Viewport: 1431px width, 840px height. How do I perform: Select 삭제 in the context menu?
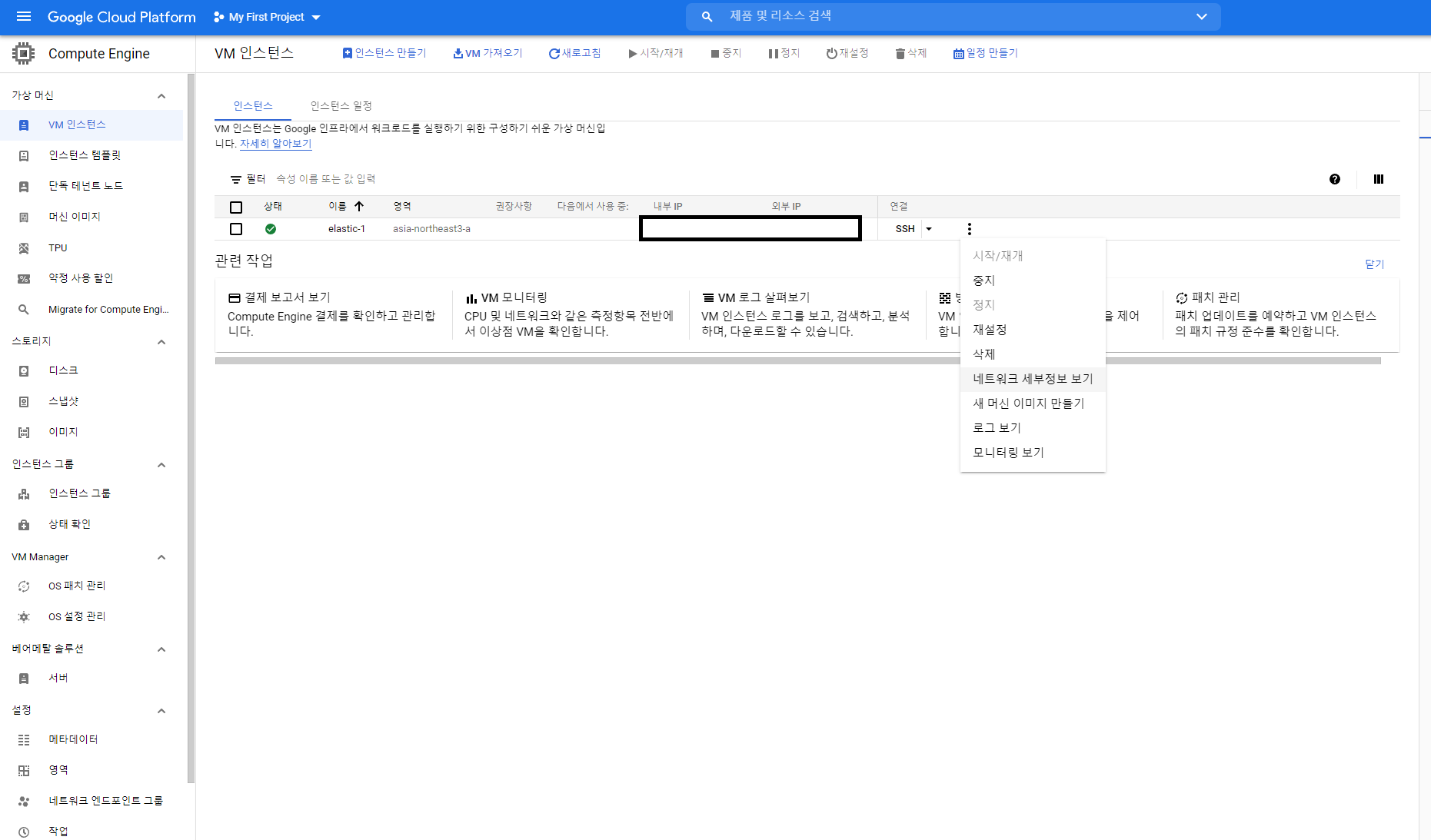point(1033,354)
